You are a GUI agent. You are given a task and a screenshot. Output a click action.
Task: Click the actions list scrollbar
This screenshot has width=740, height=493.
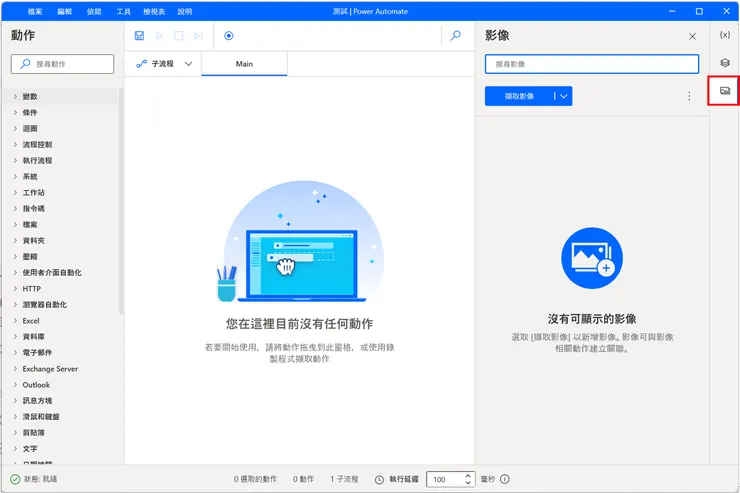click(x=121, y=201)
